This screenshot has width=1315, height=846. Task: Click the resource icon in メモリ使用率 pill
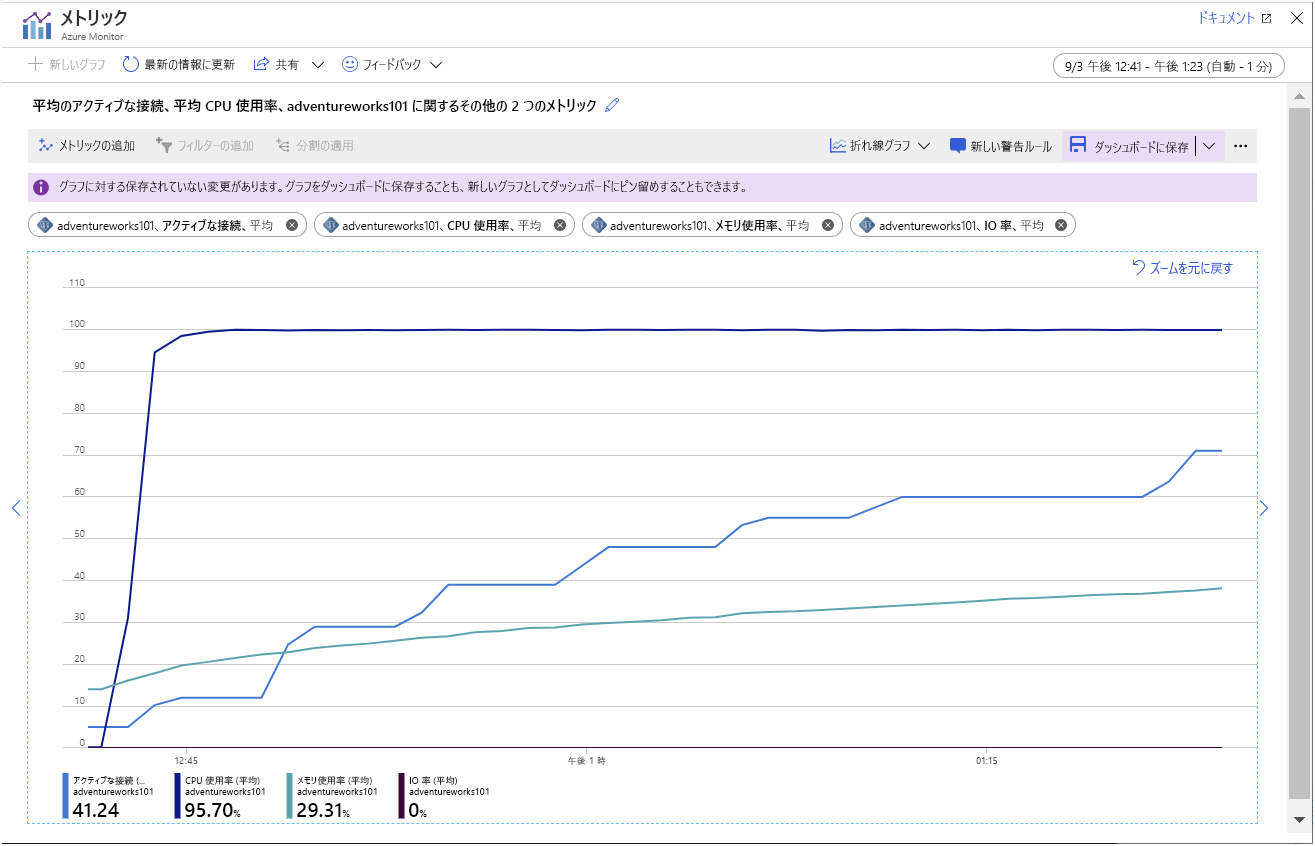599,225
